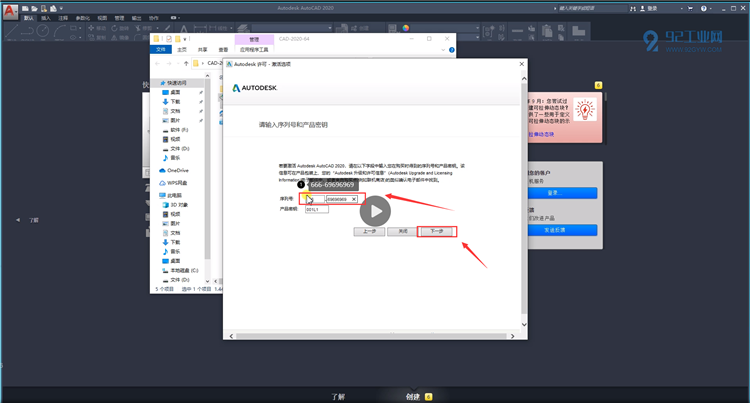Open the Autodesk App Store cart icon
The image size is (750, 403).
click(690, 9)
